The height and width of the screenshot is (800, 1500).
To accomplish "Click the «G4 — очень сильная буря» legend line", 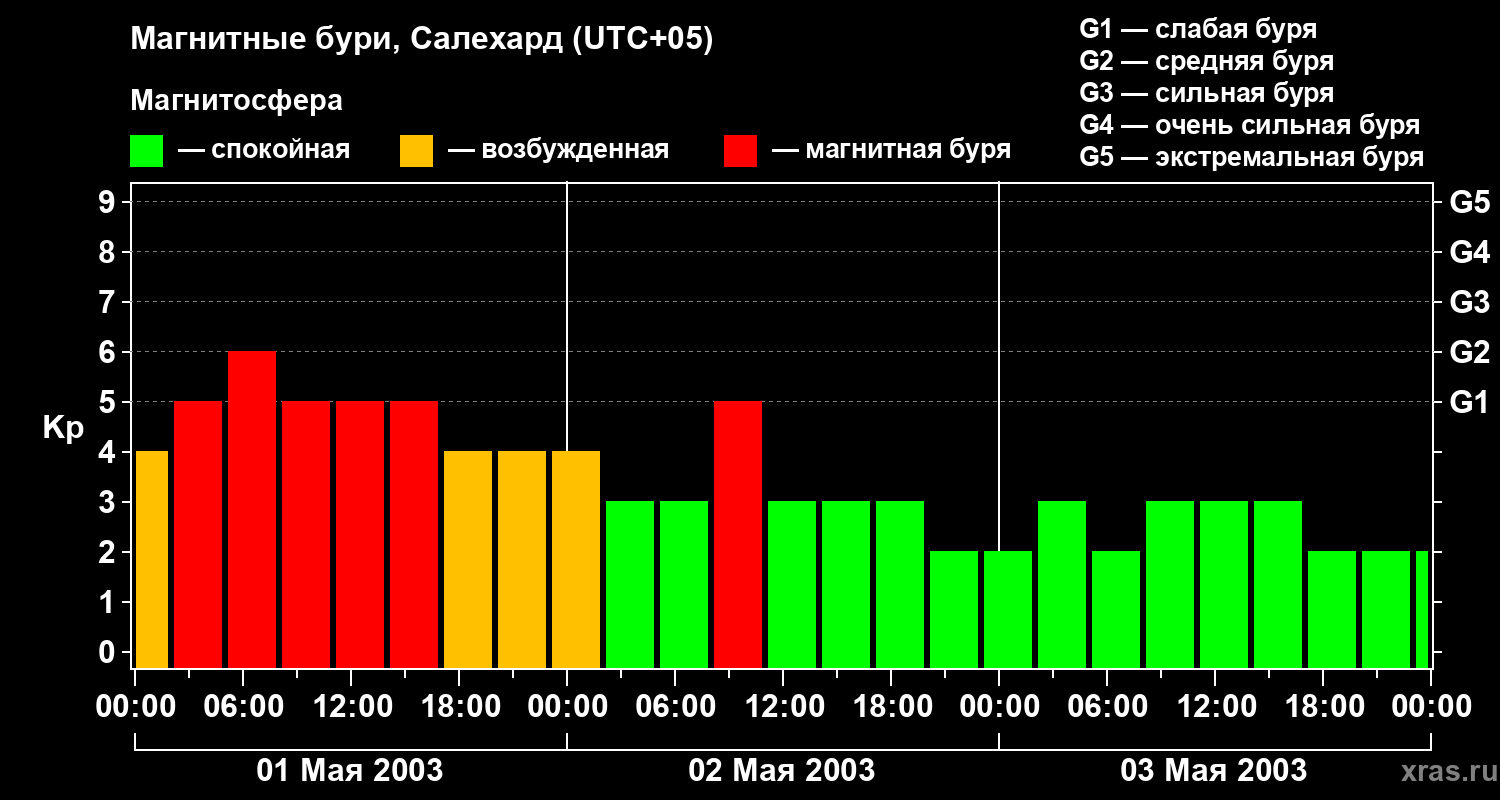I will [1250, 125].
